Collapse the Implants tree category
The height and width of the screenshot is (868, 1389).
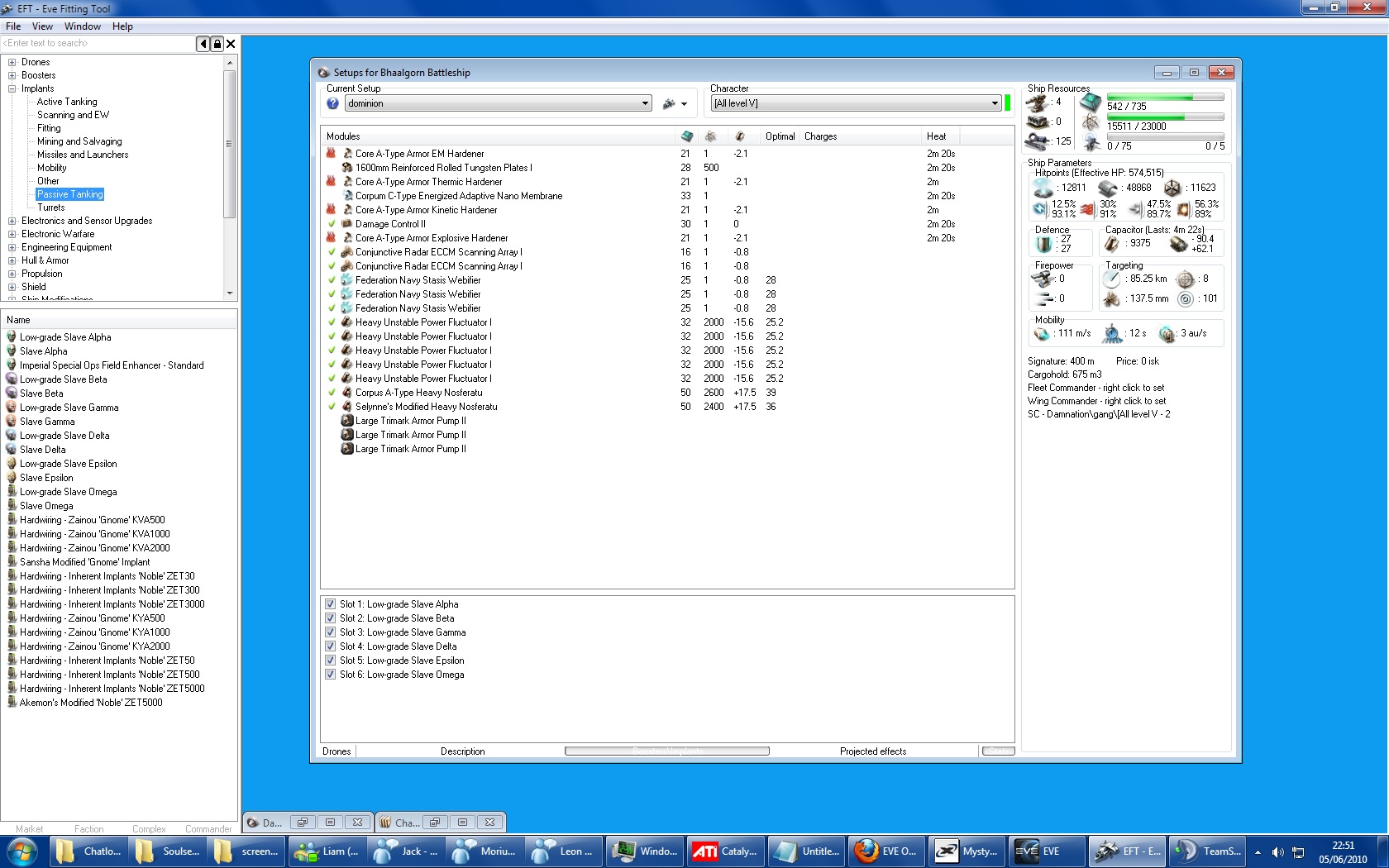(x=12, y=88)
